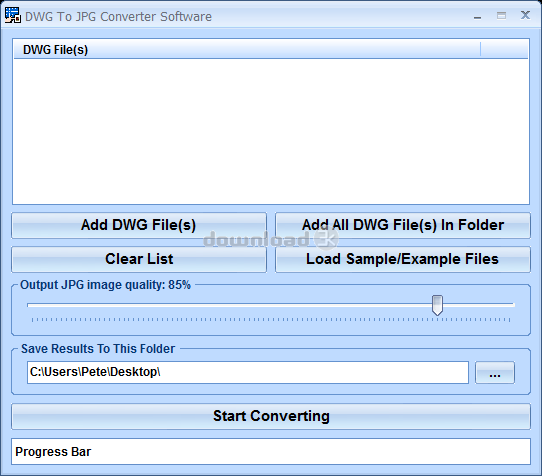542x476 pixels.
Task: Click the DWG File(s) column header
Action: pyautogui.click(x=247, y=49)
